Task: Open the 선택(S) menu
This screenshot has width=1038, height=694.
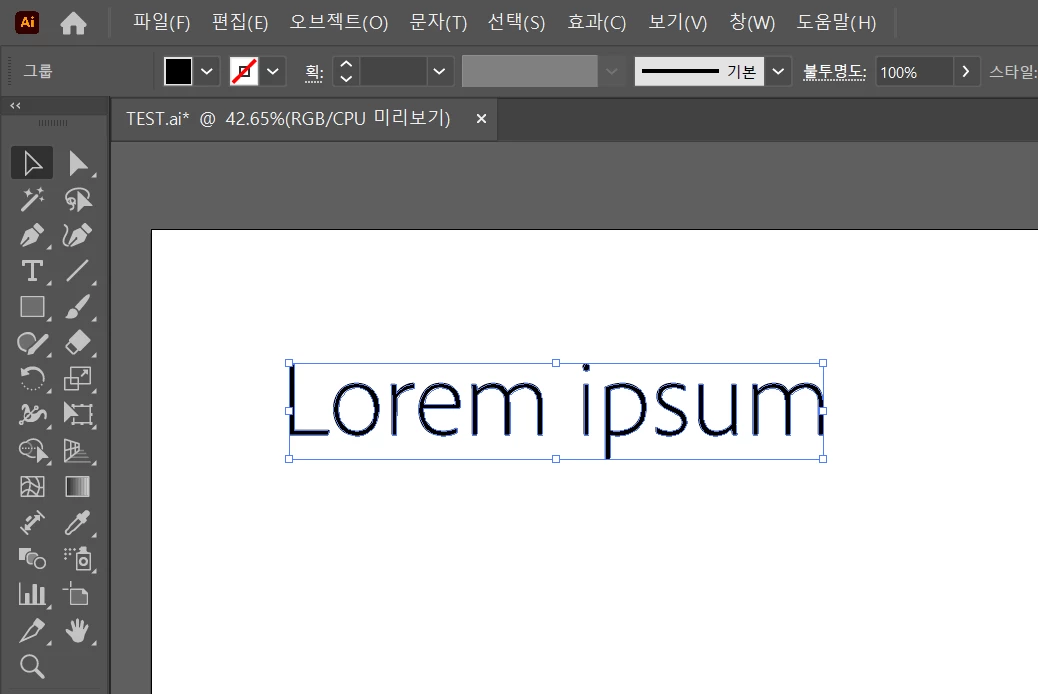Action: click(x=516, y=23)
